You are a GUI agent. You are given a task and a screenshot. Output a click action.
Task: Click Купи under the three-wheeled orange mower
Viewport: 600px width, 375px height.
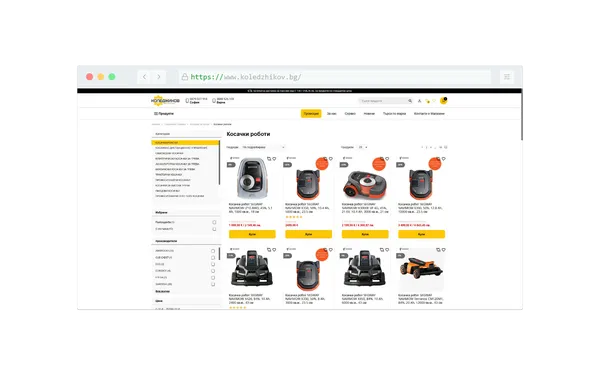365,234
